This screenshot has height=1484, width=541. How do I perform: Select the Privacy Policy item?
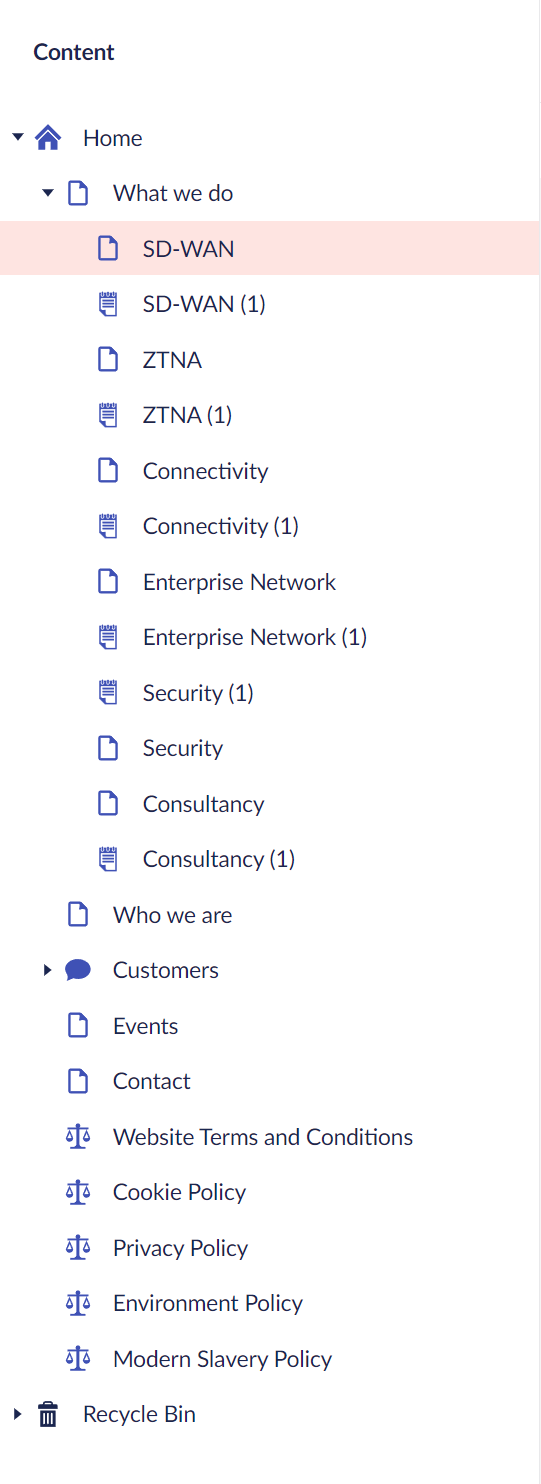point(180,1248)
